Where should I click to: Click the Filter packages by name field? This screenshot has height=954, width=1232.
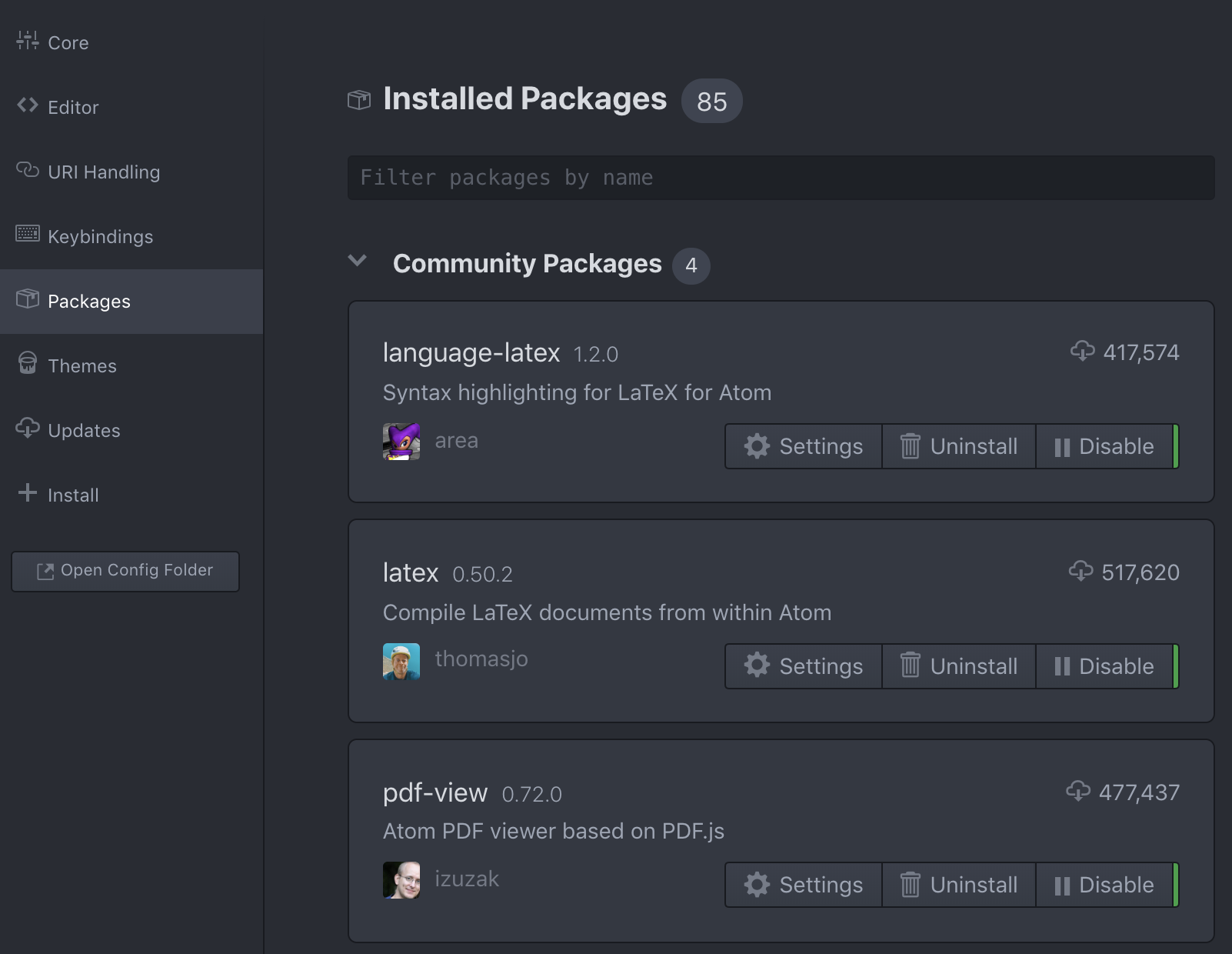(x=781, y=178)
